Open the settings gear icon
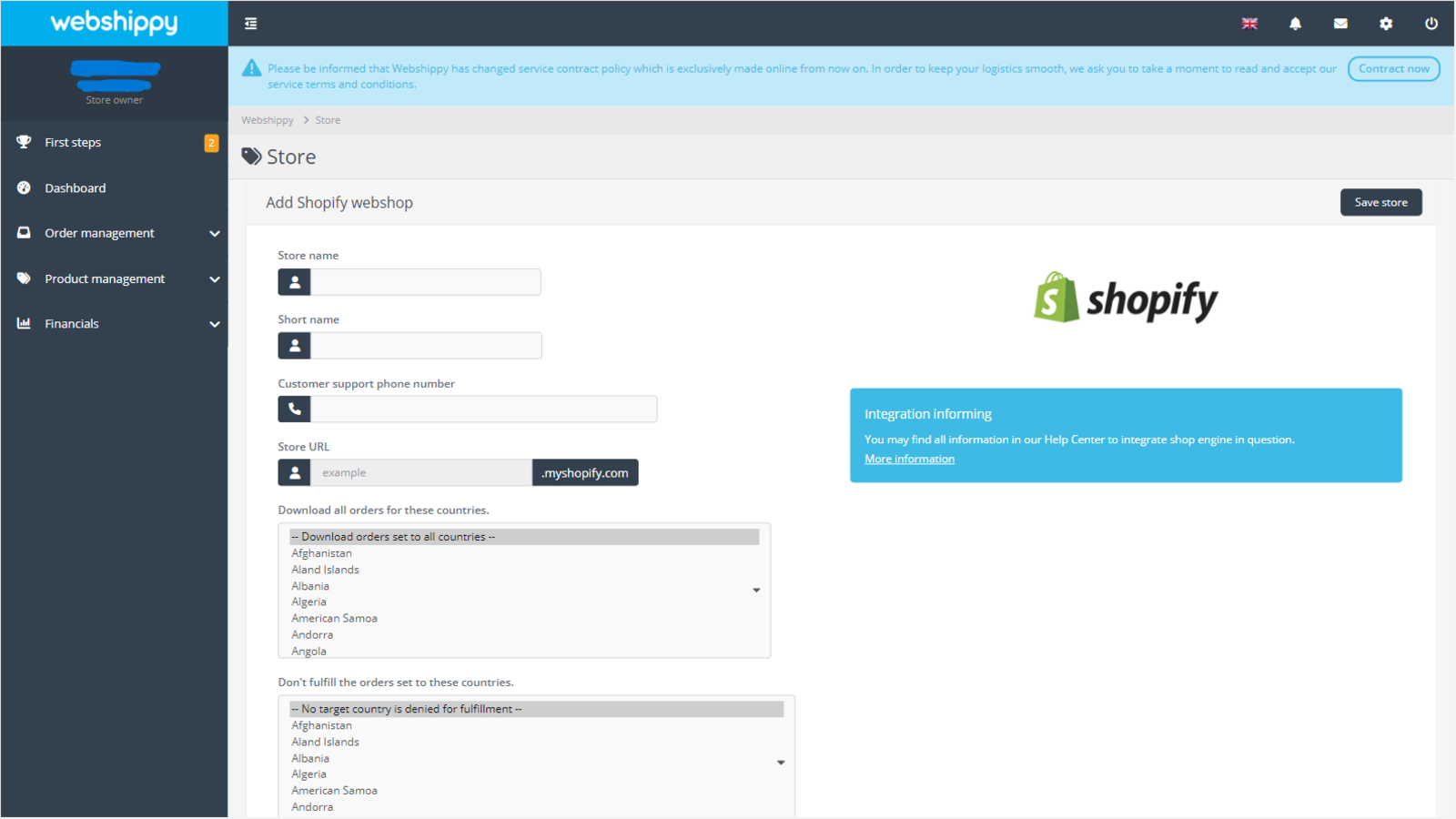Viewport: 1456px width, 819px height. point(1386,24)
